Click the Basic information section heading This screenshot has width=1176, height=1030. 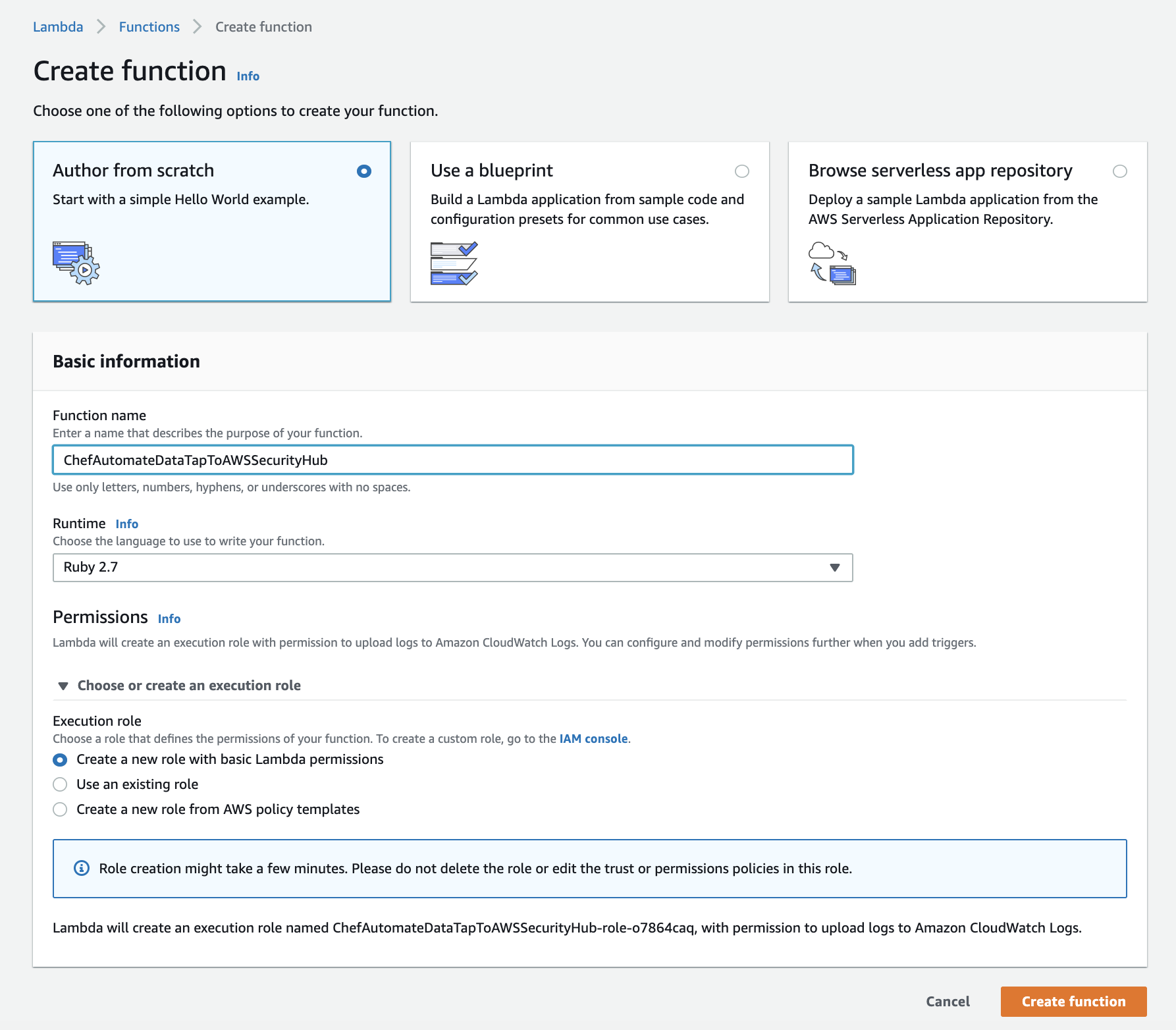[126, 362]
